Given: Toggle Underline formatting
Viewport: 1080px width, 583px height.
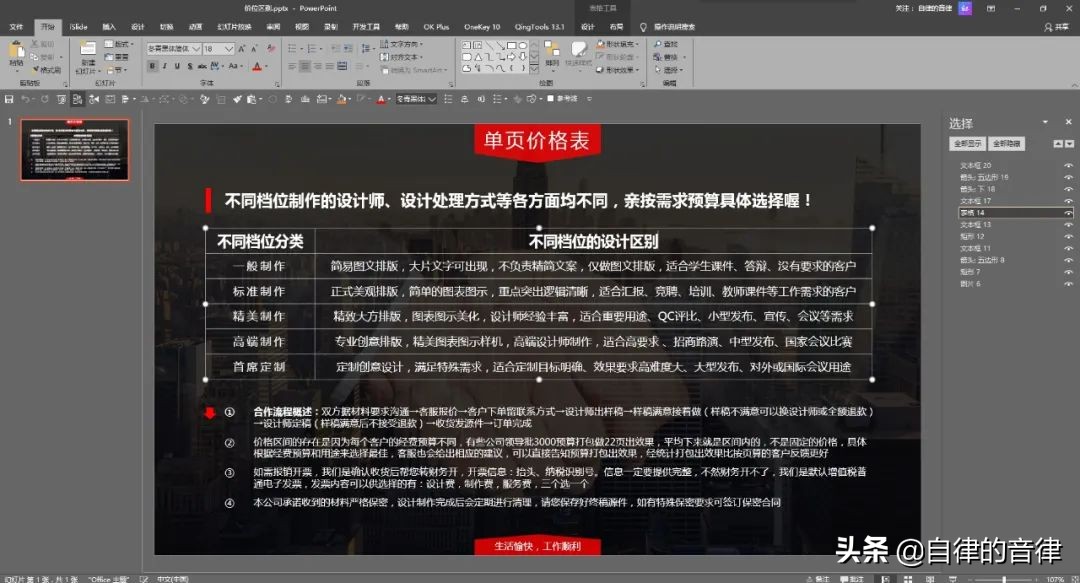Looking at the screenshot, I should pos(177,66).
